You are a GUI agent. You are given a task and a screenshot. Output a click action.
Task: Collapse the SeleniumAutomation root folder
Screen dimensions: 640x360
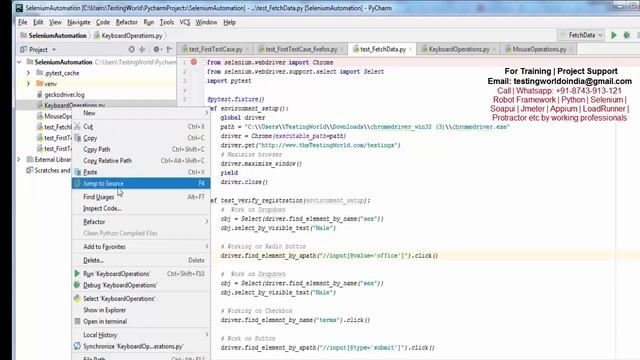pos(19,62)
